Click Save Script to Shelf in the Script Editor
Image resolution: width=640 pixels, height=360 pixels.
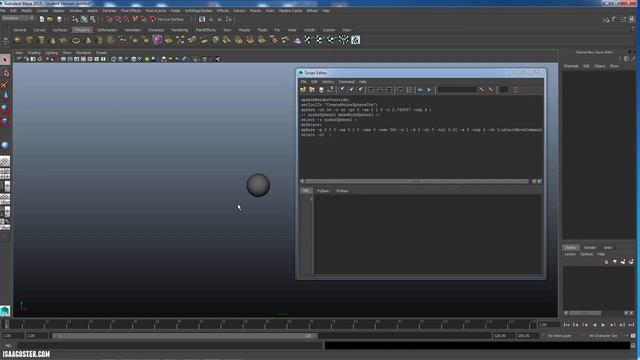coord(331,90)
